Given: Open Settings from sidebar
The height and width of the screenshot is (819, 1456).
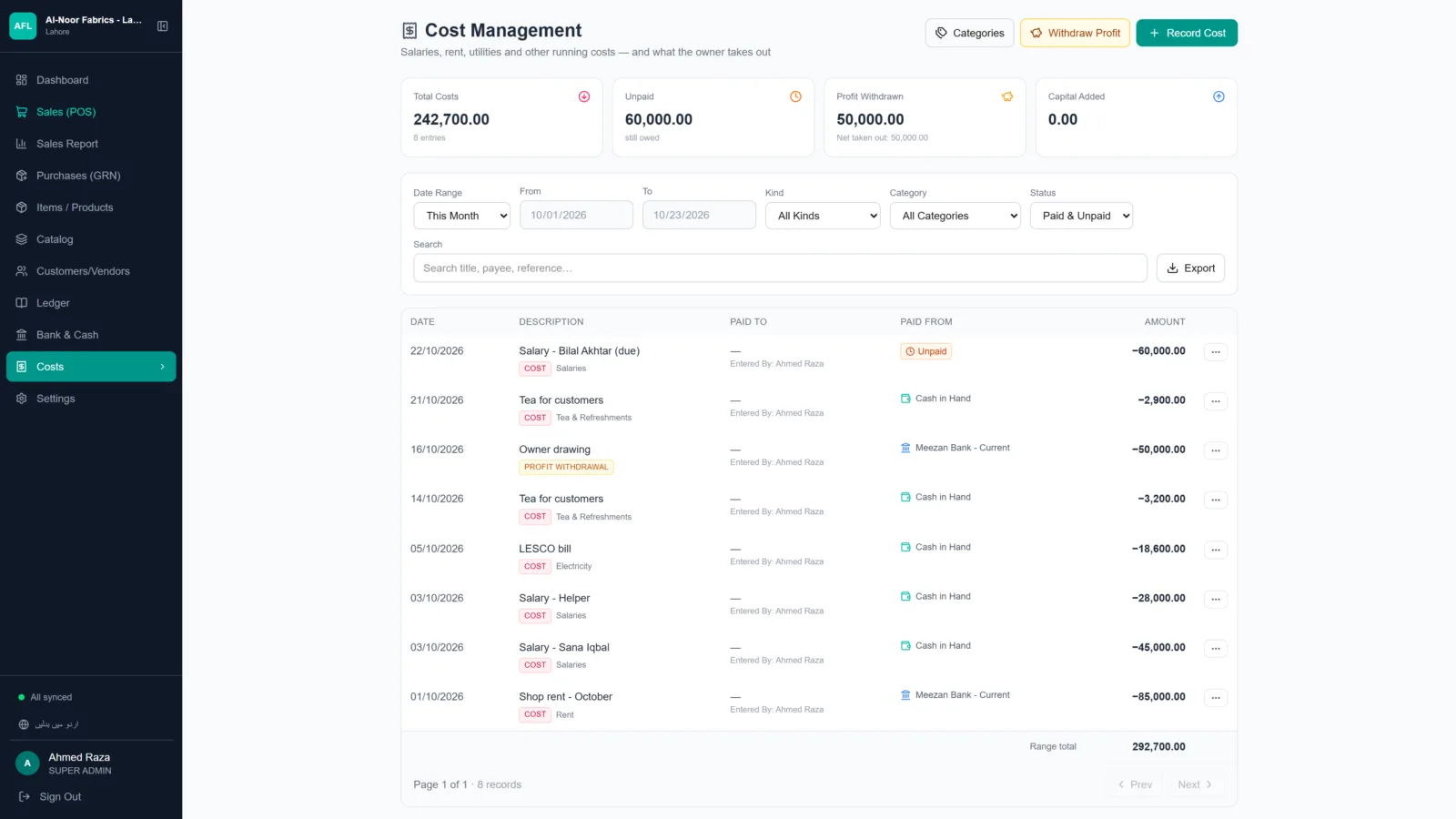Looking at the screenshot, I should coord(91,399).
